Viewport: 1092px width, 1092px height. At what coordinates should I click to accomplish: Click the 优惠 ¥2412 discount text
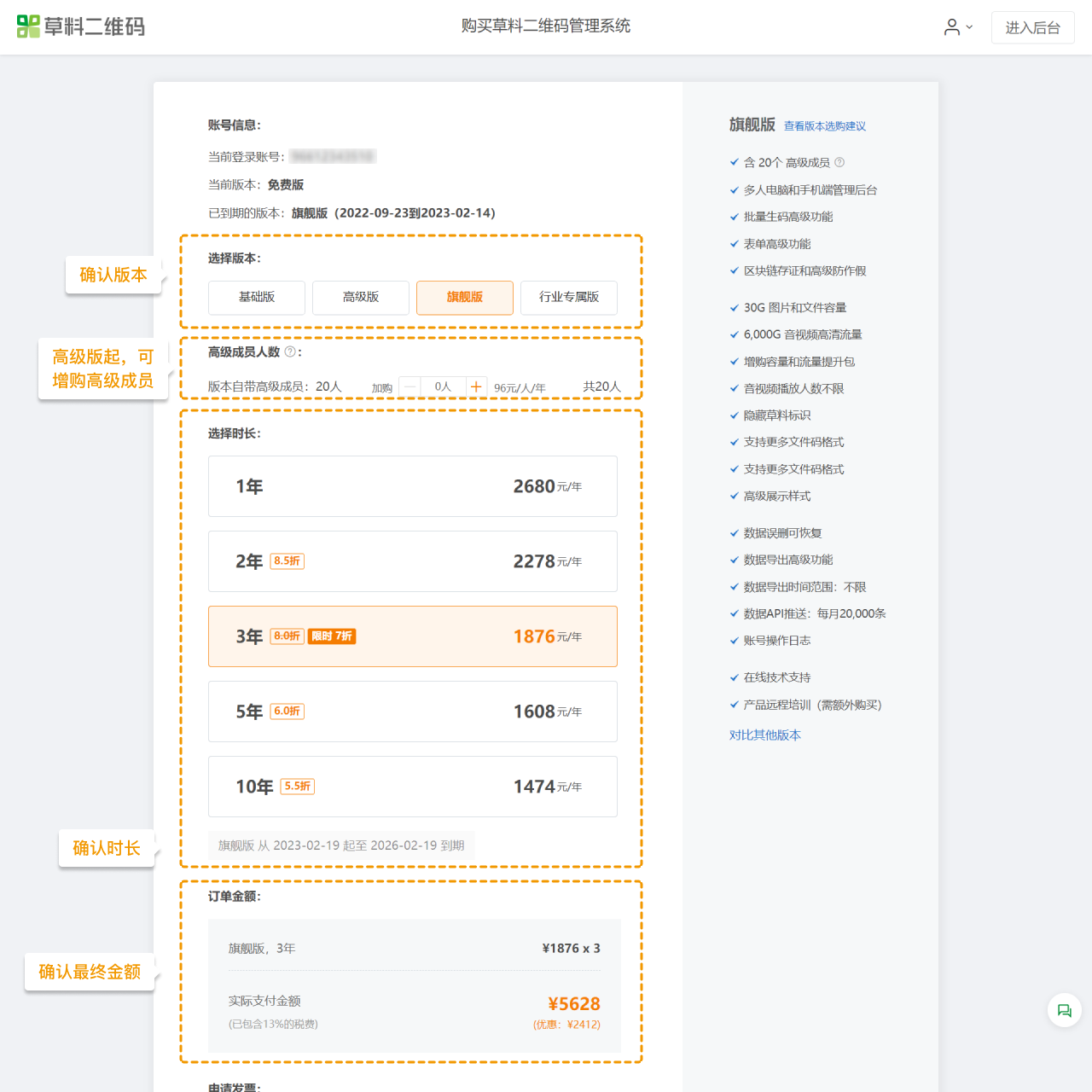pyautogui.click(x=567, y=1025)
